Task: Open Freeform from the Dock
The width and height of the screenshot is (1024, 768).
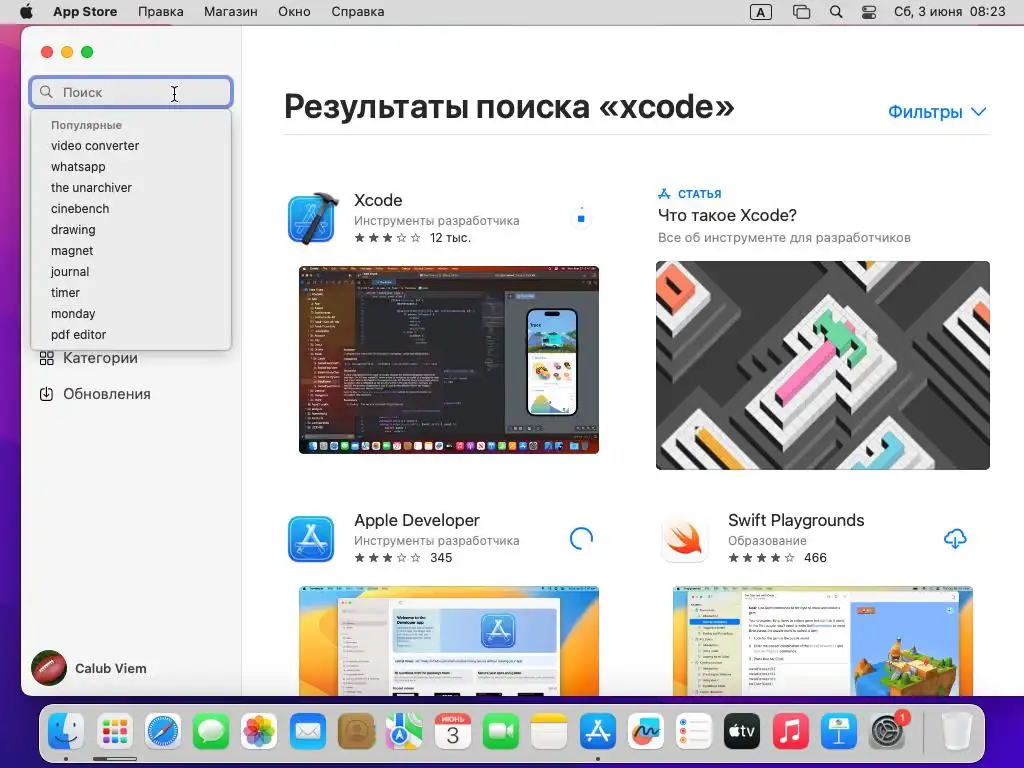Action: click(646, 731)
